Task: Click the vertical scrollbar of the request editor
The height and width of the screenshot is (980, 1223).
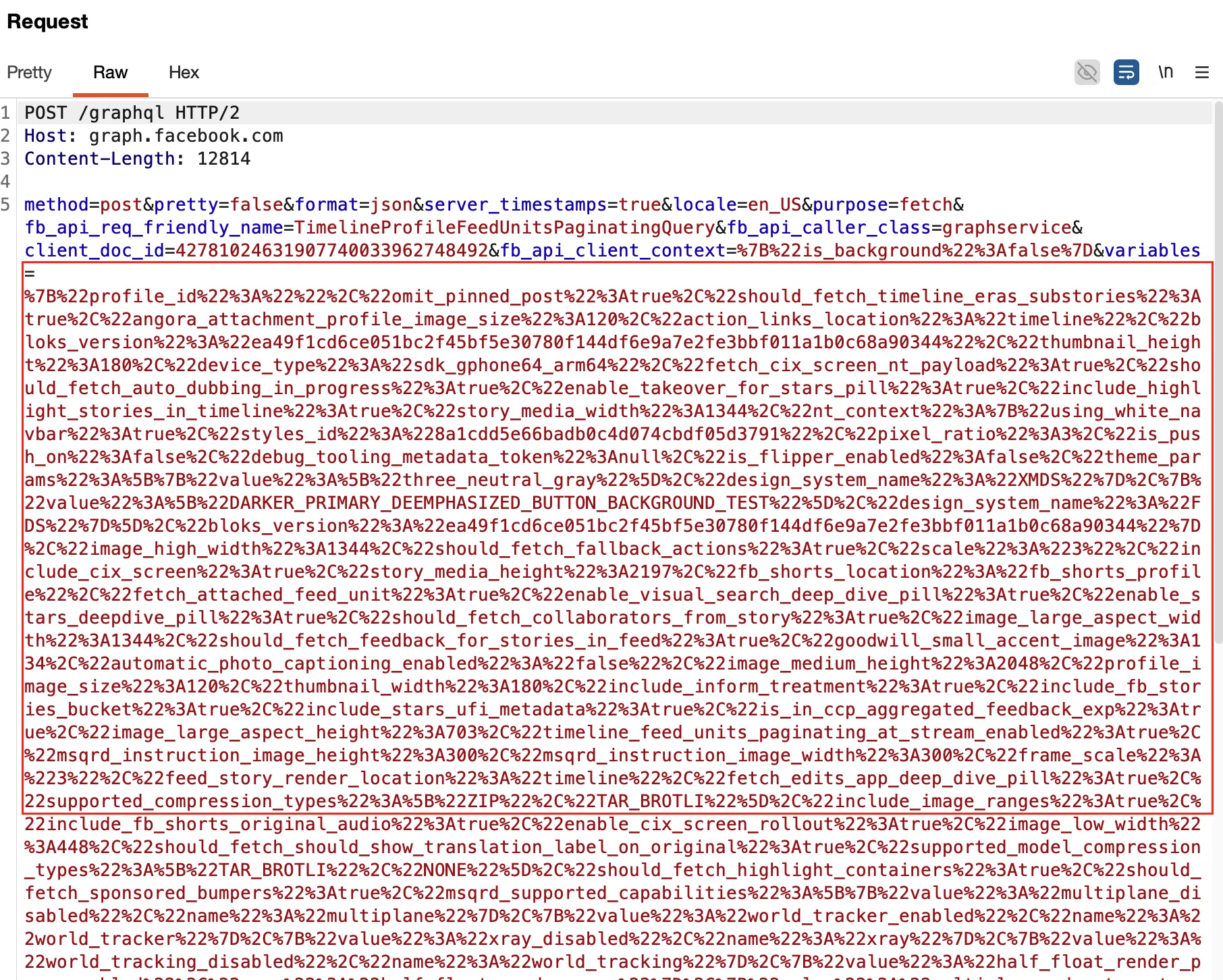Action: 1218,371
